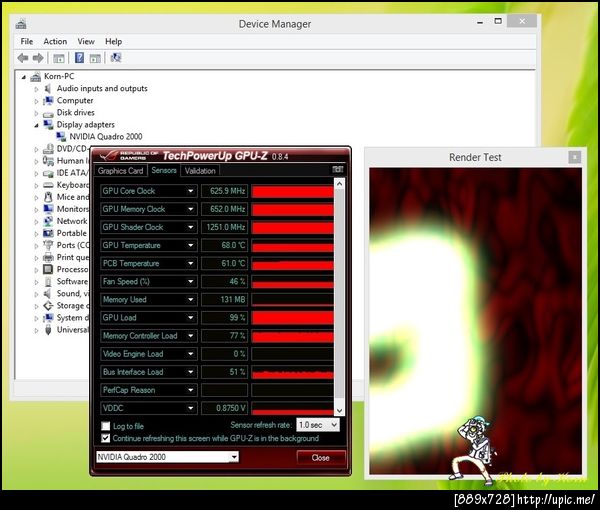Open the Action menu in Device Manager
The height and width of the screenshot is (510, 600).
point(55,41)
